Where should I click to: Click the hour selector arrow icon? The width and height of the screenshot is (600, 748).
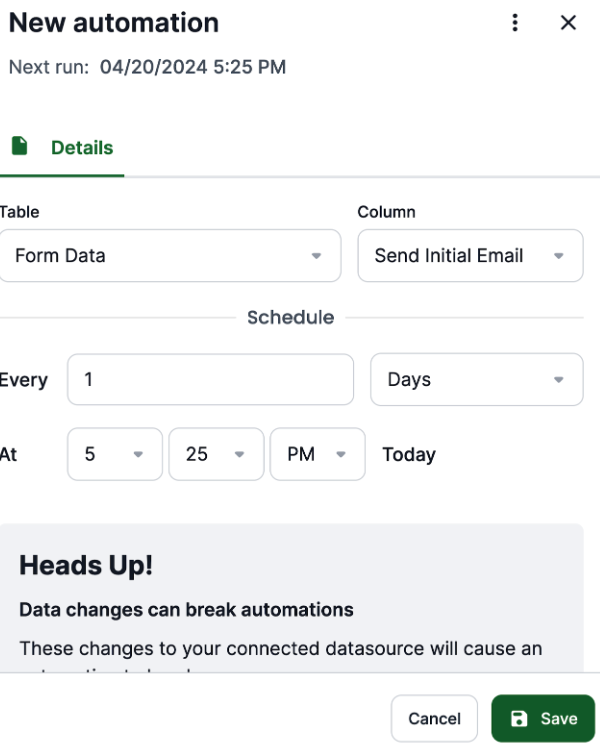[x=138, y=454]
